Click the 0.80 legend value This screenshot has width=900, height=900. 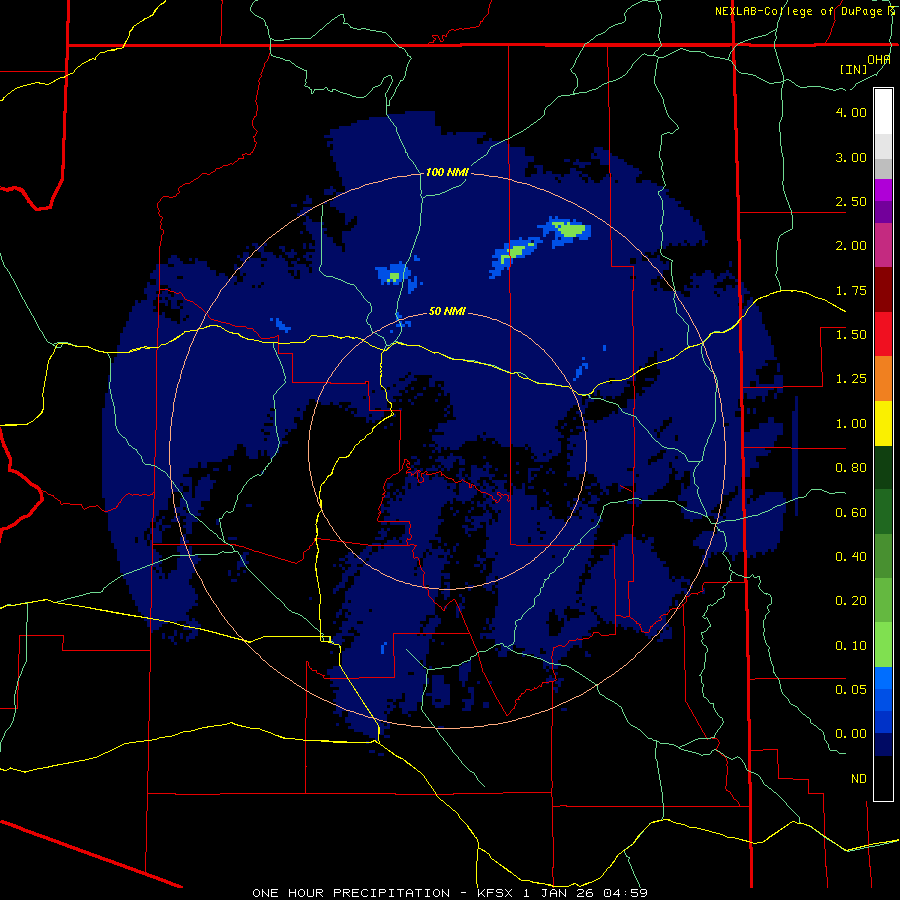[851, 468]
